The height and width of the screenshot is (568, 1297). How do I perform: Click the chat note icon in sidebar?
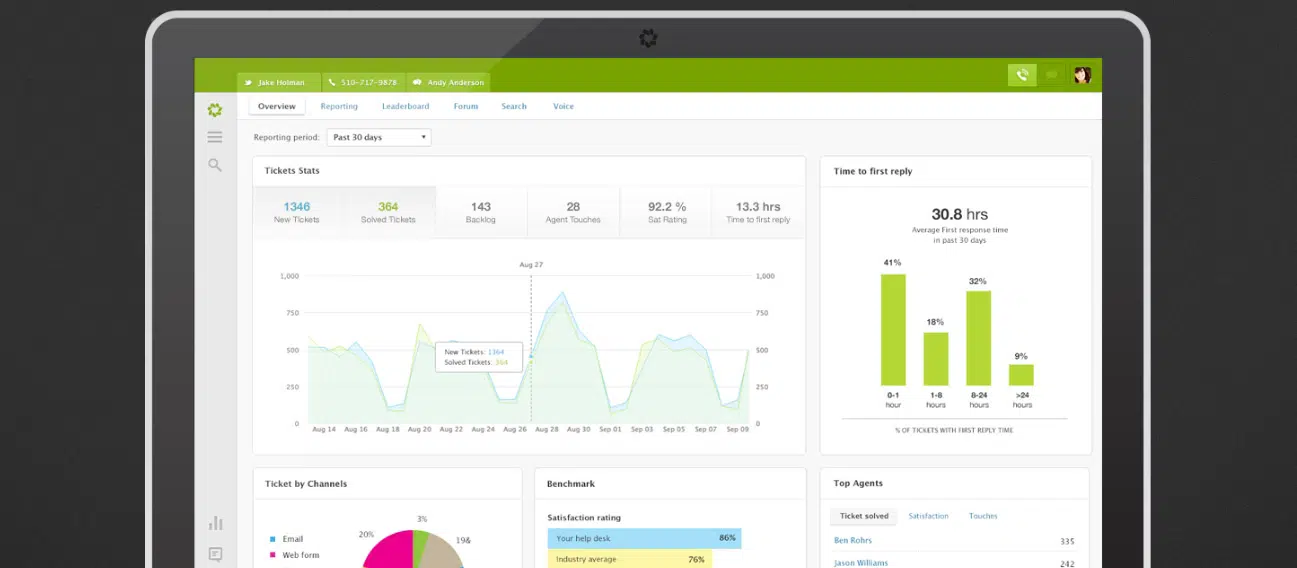pos(215,553)
